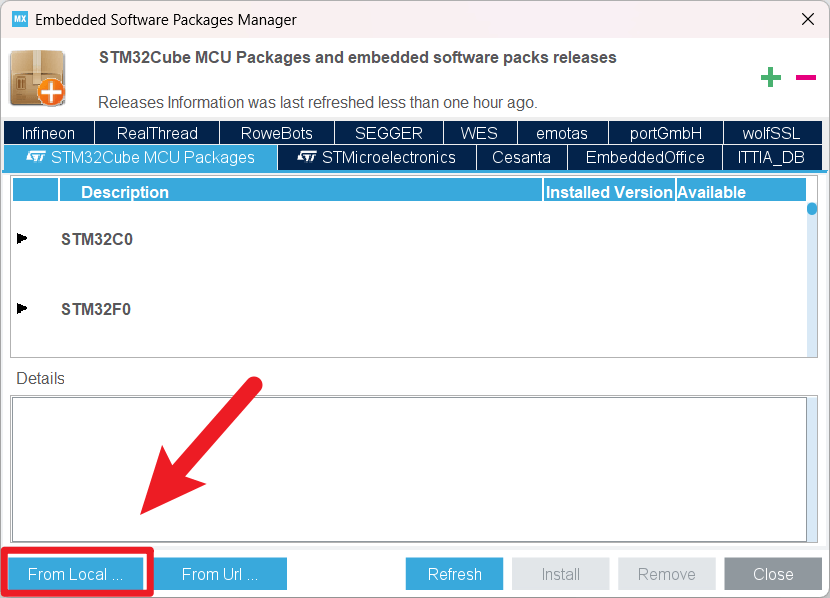Click the Refresh button
Viewport: 830px width, 598px height.
tap(454, 574)
